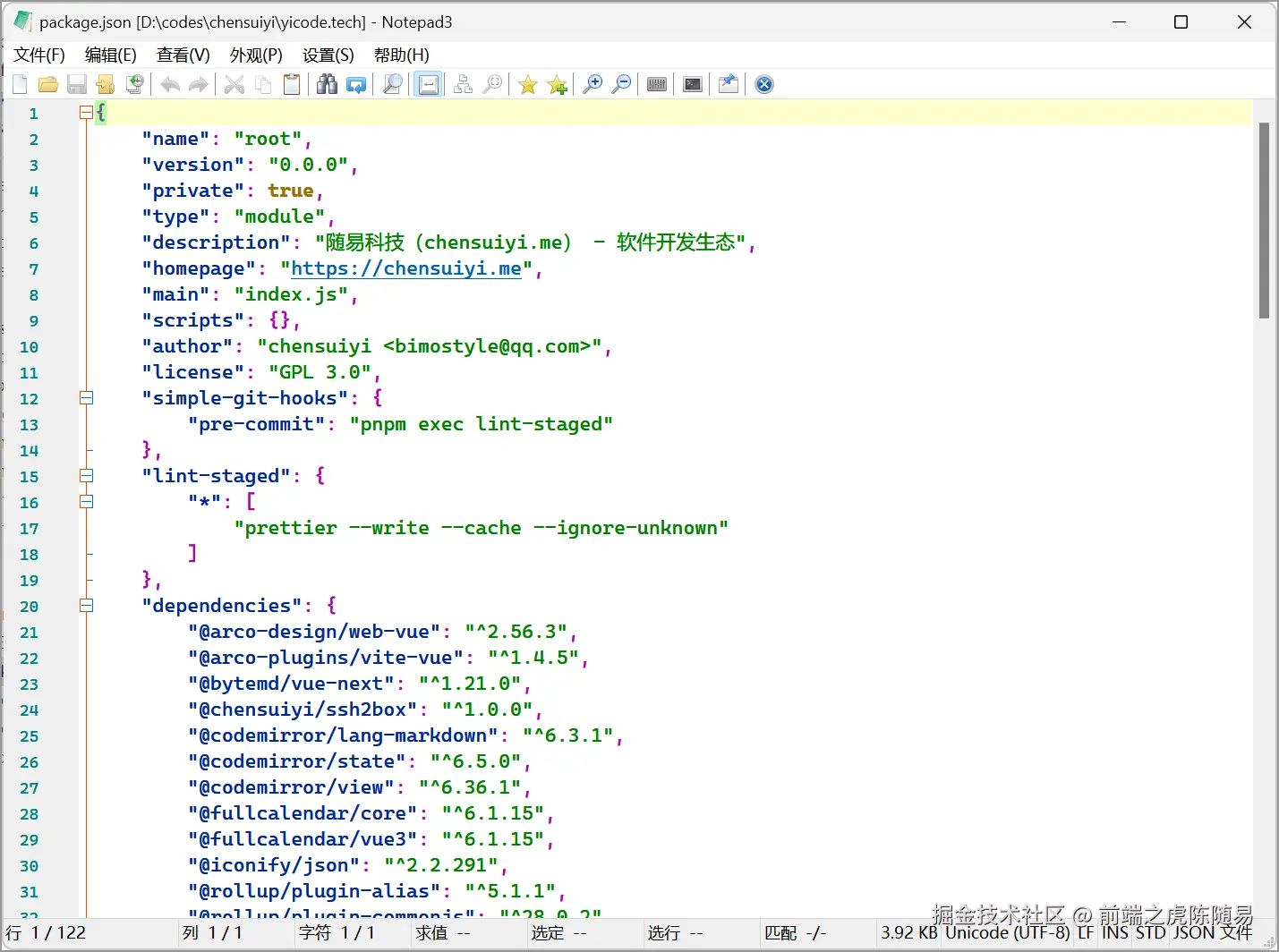1279x952 pixels.
Task: Click "pnpm exec lint-staged" string
Action: coord(482,424)
